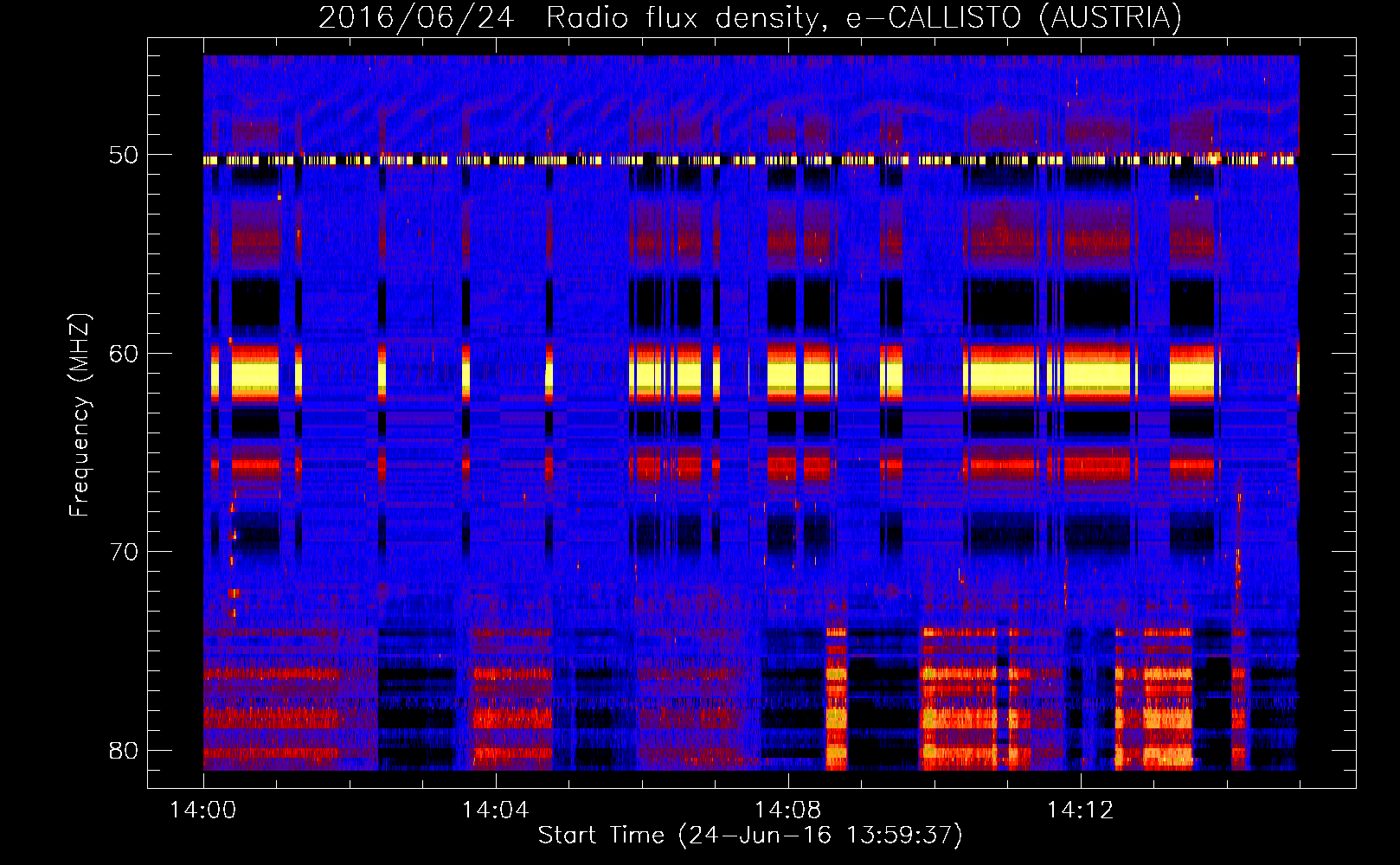Click the 50 frequency tick label

(x=123, y=156)
